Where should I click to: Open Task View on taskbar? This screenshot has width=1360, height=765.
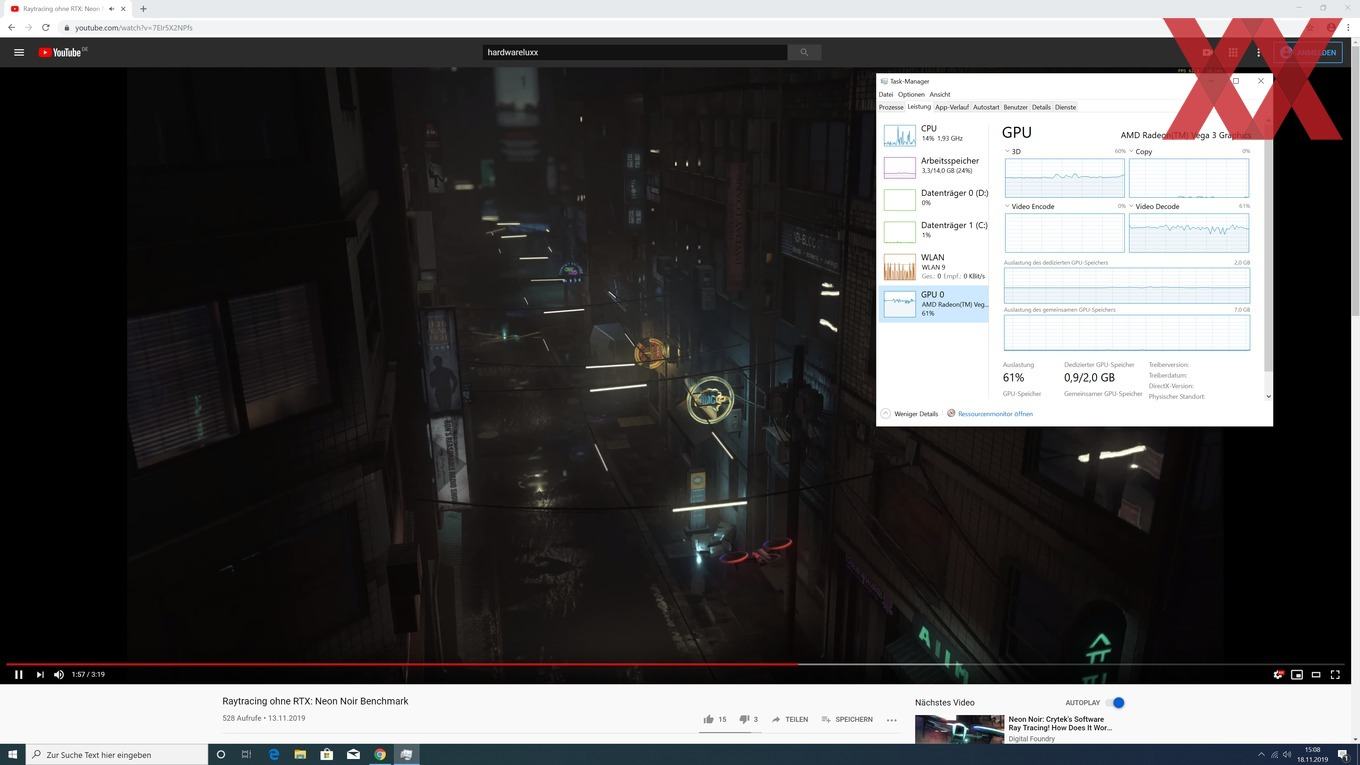[x=246, y=754]
